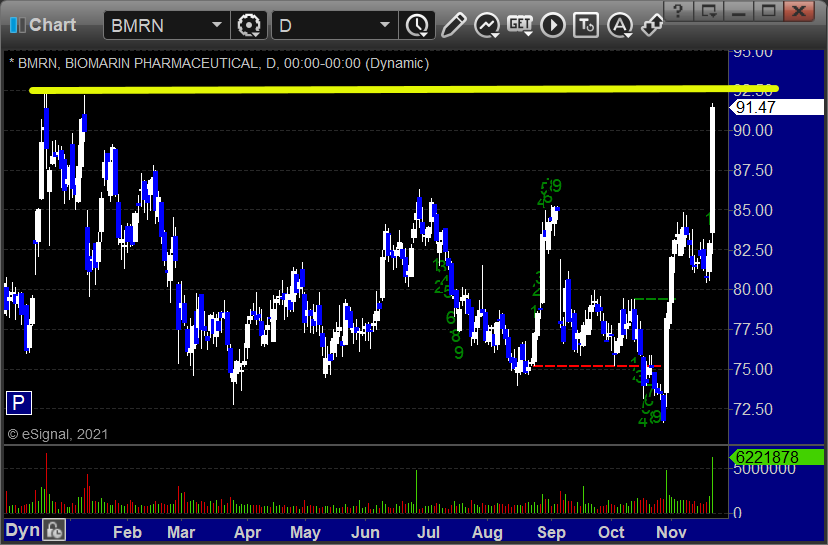
Task: Click the Jul label on time axis
Action: pos(428,532)
